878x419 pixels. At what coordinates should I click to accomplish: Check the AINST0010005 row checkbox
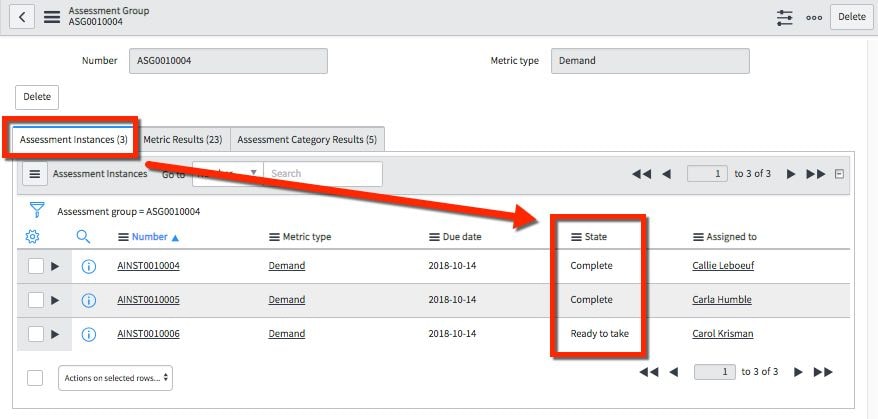pos(36,300)
